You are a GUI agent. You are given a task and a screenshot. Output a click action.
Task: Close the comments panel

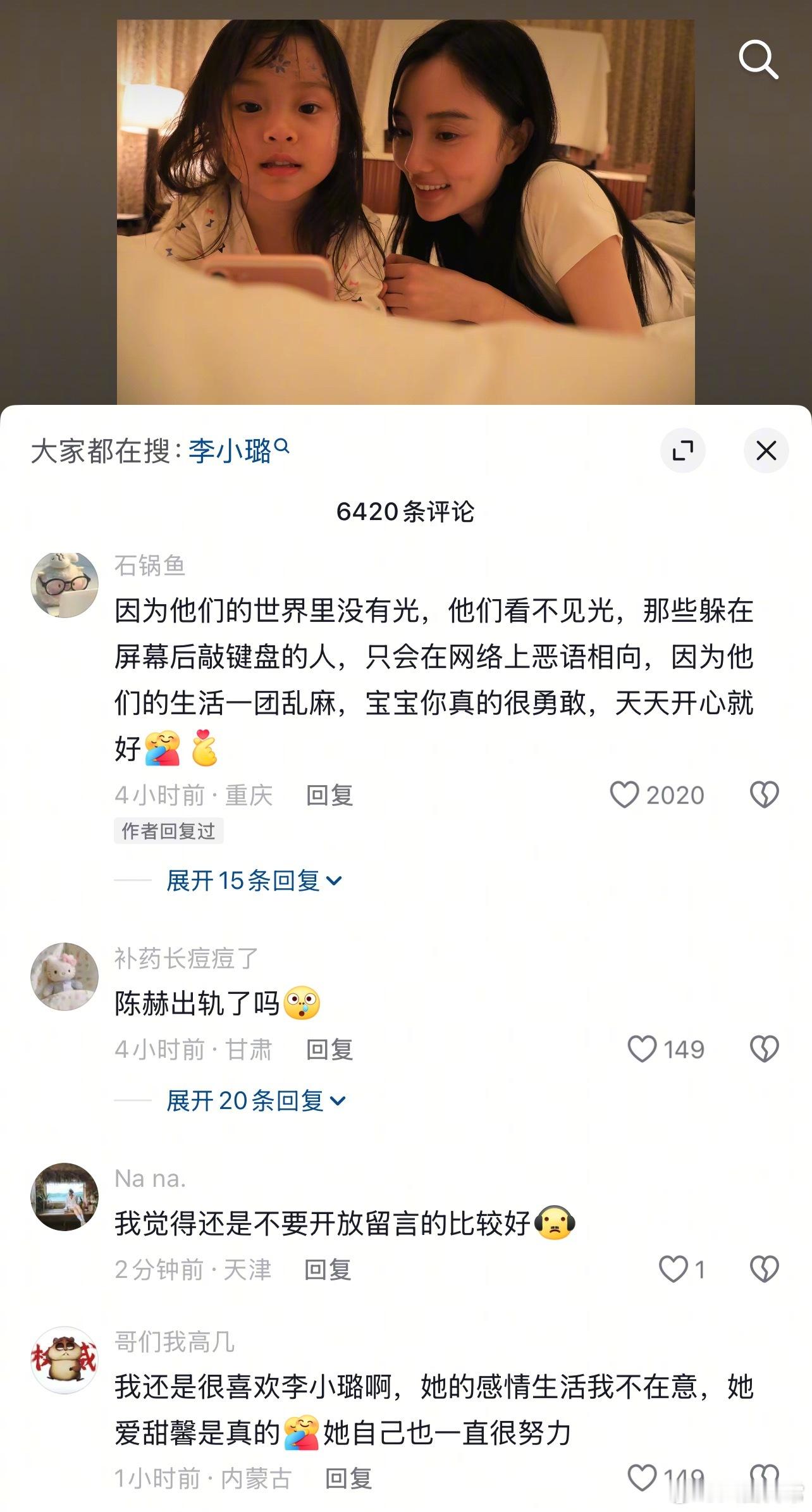click(x=766, y=450)
